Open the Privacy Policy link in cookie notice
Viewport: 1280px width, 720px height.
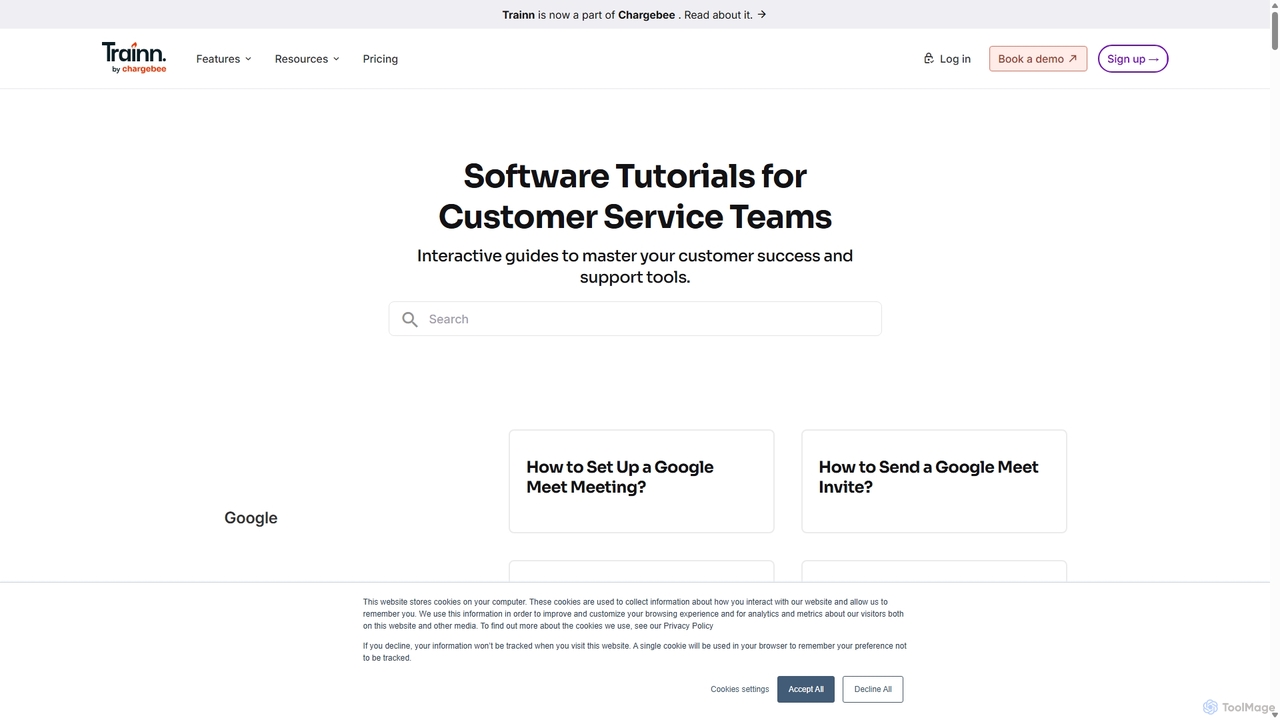point(688,626)
